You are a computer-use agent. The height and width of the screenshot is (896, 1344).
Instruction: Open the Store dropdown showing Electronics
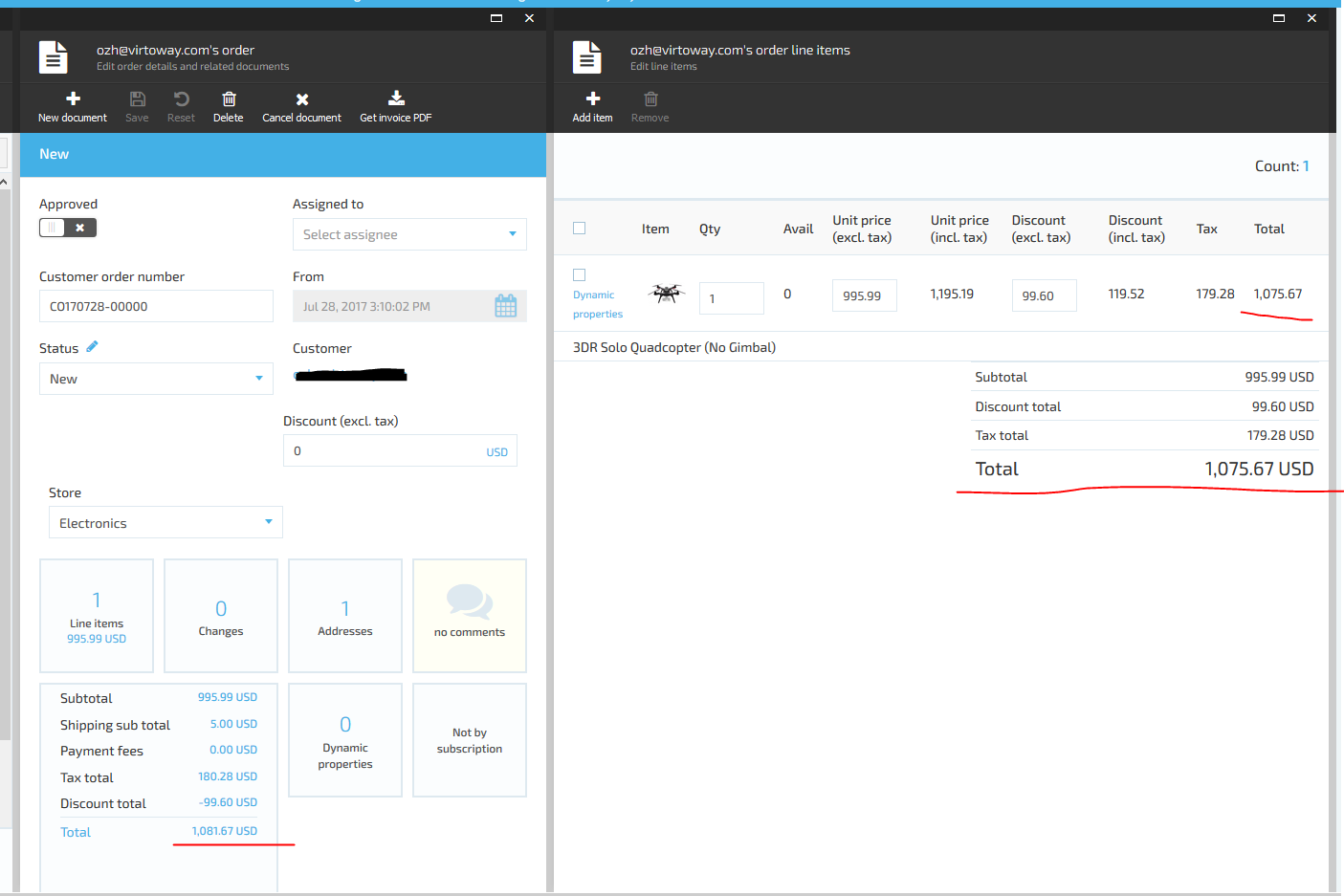click(x=165, y=523)
